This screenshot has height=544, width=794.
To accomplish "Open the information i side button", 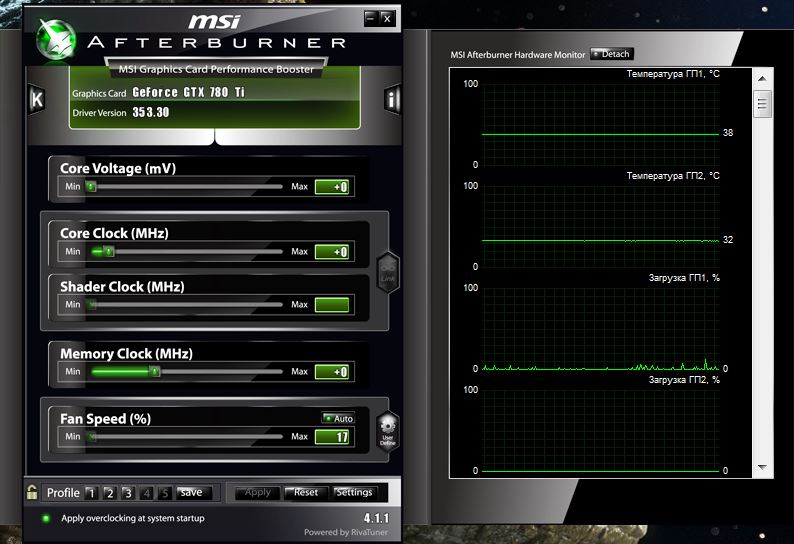I will 392,99.
